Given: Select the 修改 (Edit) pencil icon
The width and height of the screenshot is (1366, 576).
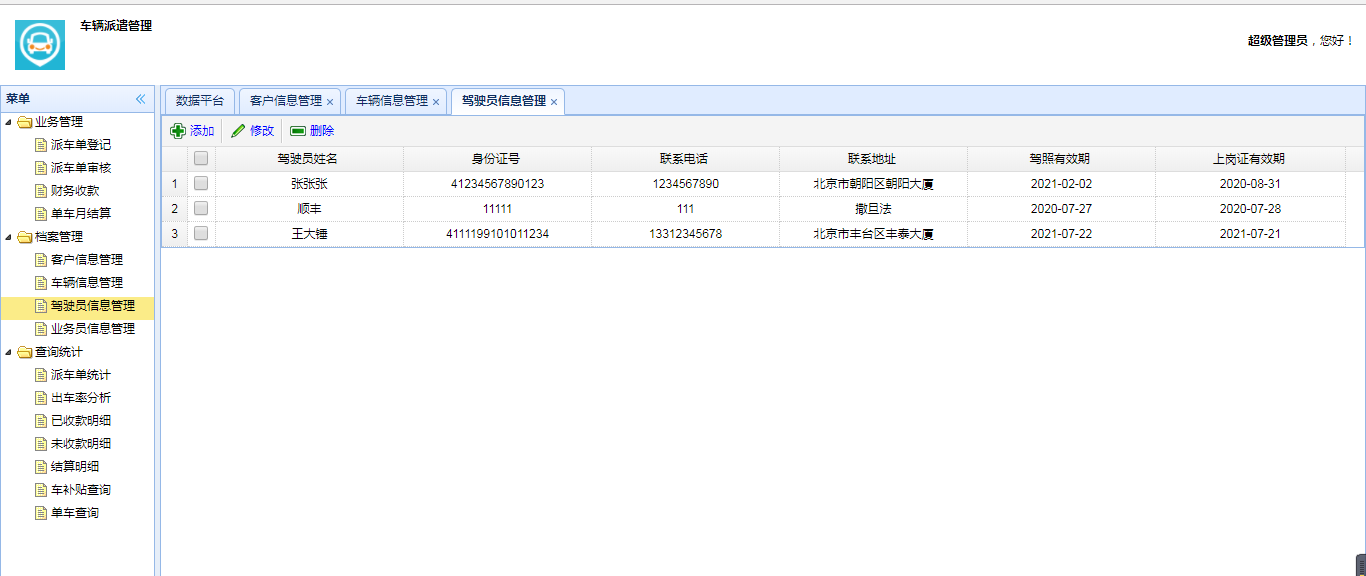Looking at the screenshot, I should (238, 130).
